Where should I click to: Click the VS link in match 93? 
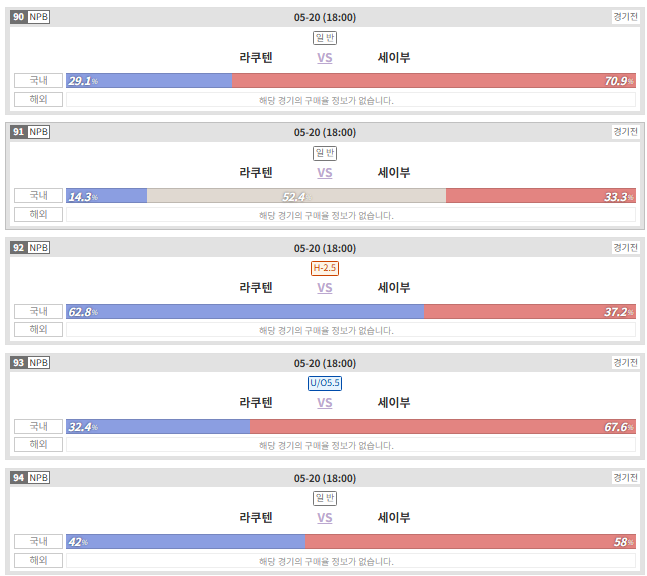click(x=325, y=403)
